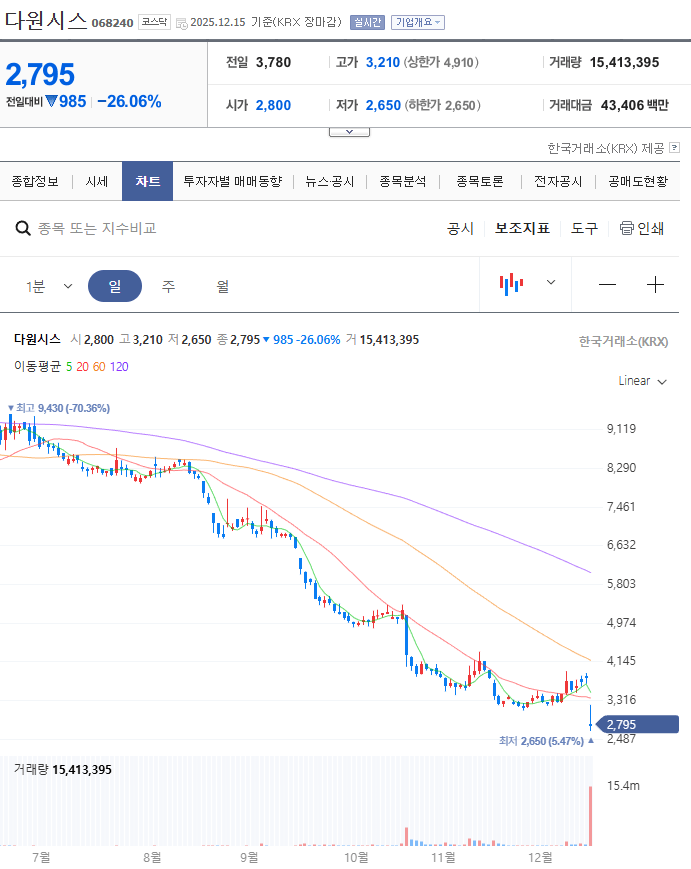Click the search magnifier icon
The image size is (691, 869).
point(22,229)
